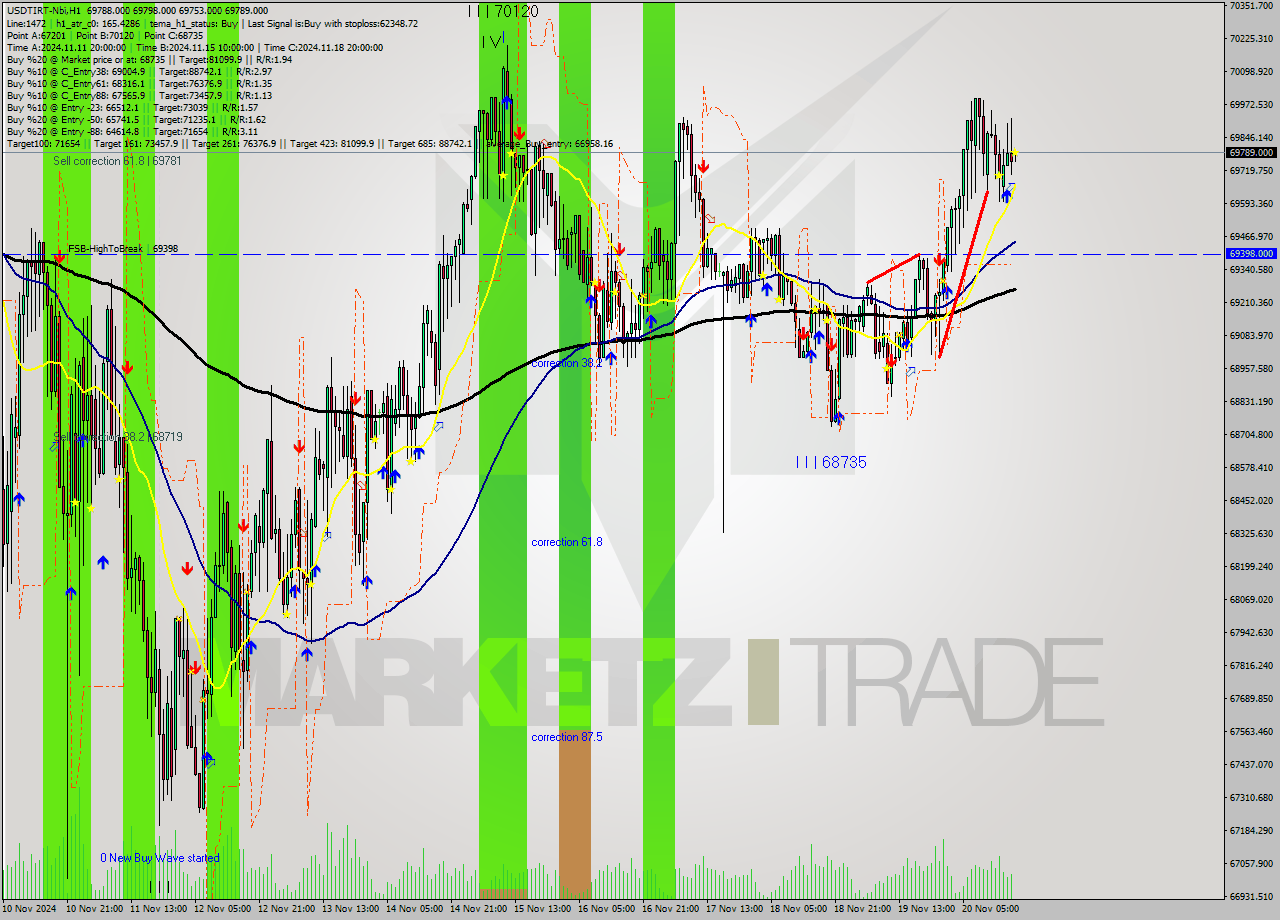Image resolution: width=1280 pixels, height=920 pixels.
Task: Click '0 New Buy Wave started' label
Action: pos(160,858)
